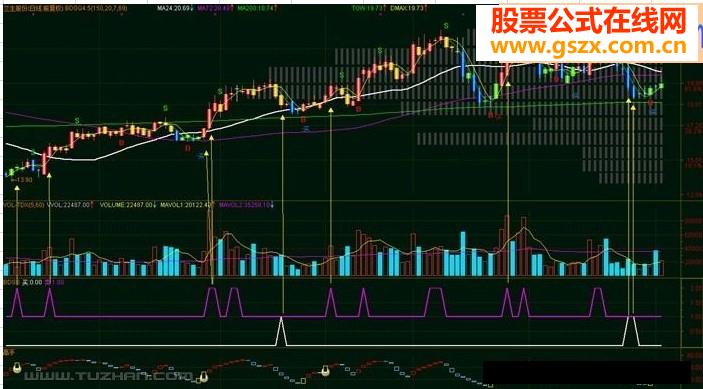Click the VVOL 22497.00 volume readout
703x389 pixels.
click(71, 205)
